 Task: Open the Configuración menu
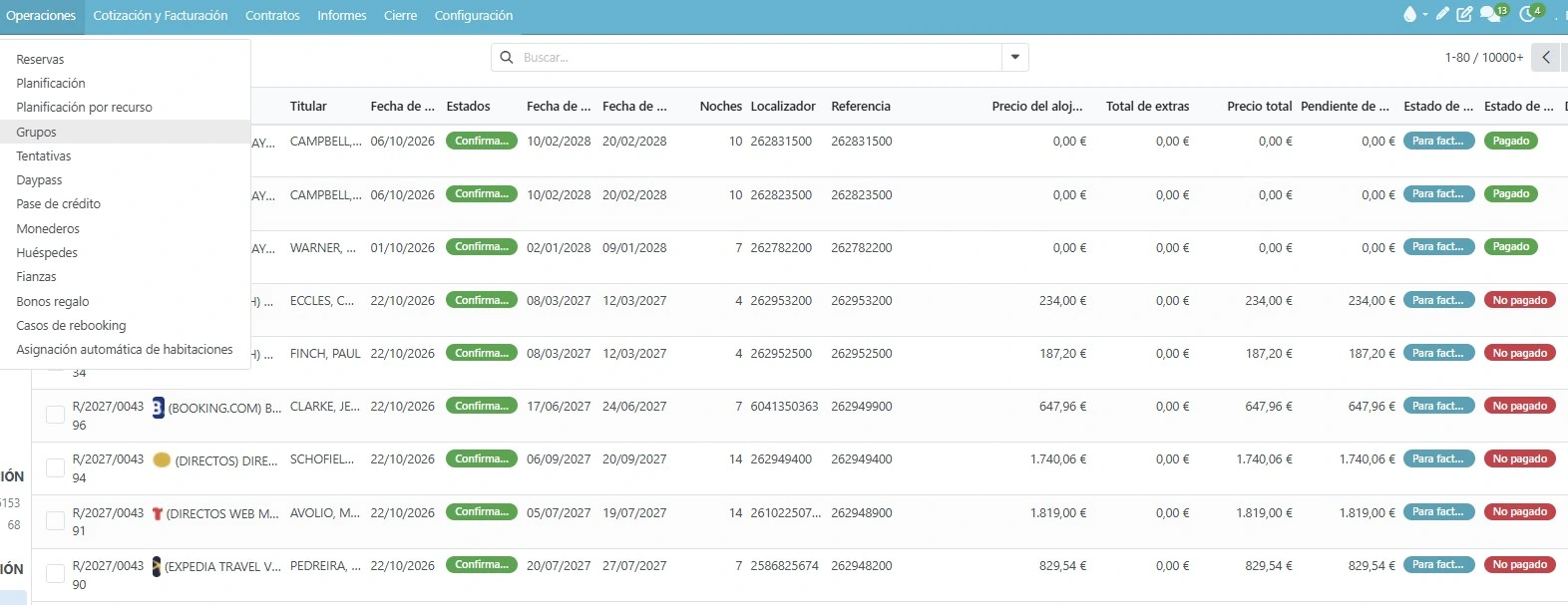point(474,16)
